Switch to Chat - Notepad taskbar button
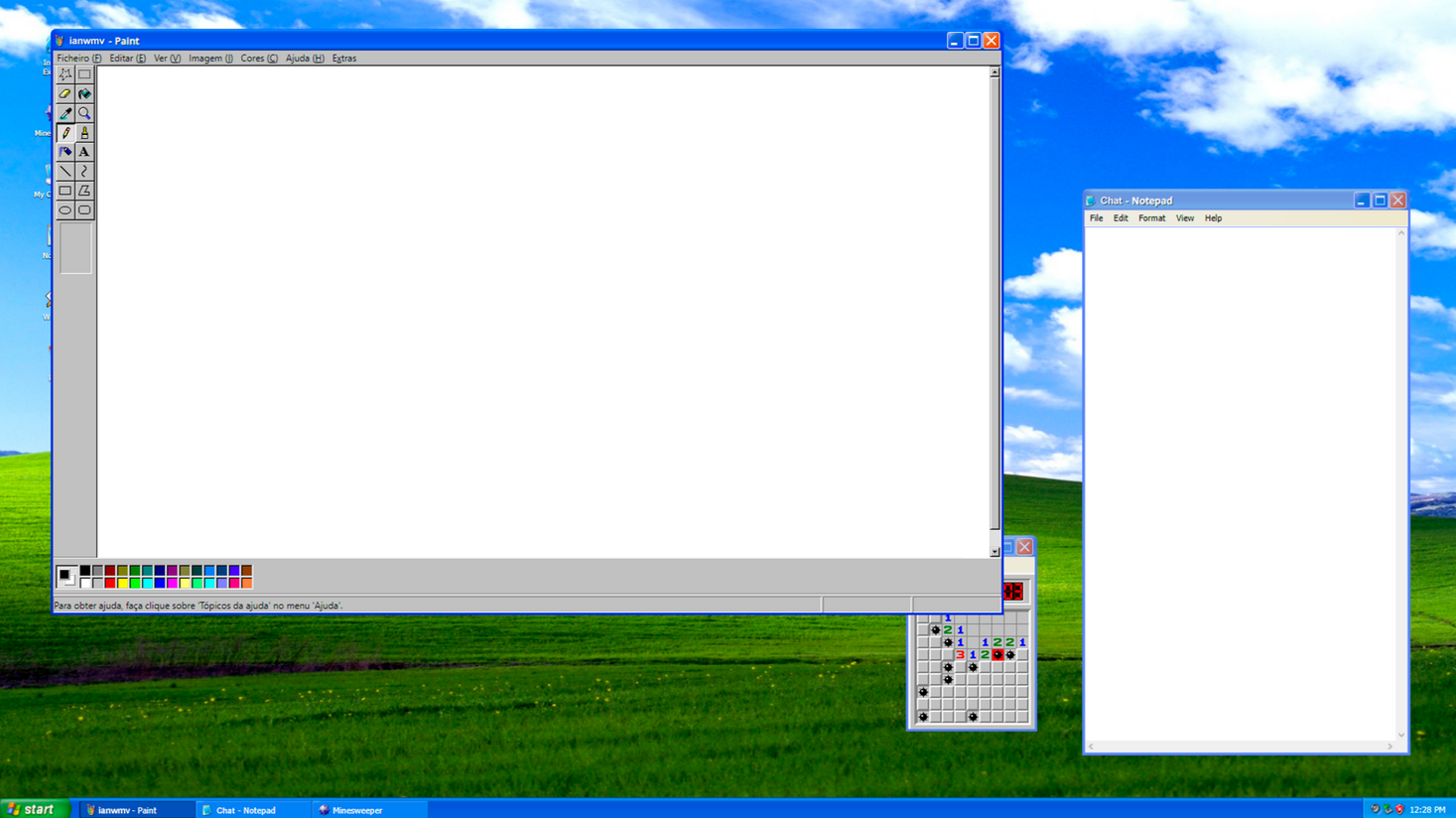The height and width of the screenshot is (818, 1456). coord(254,810)
